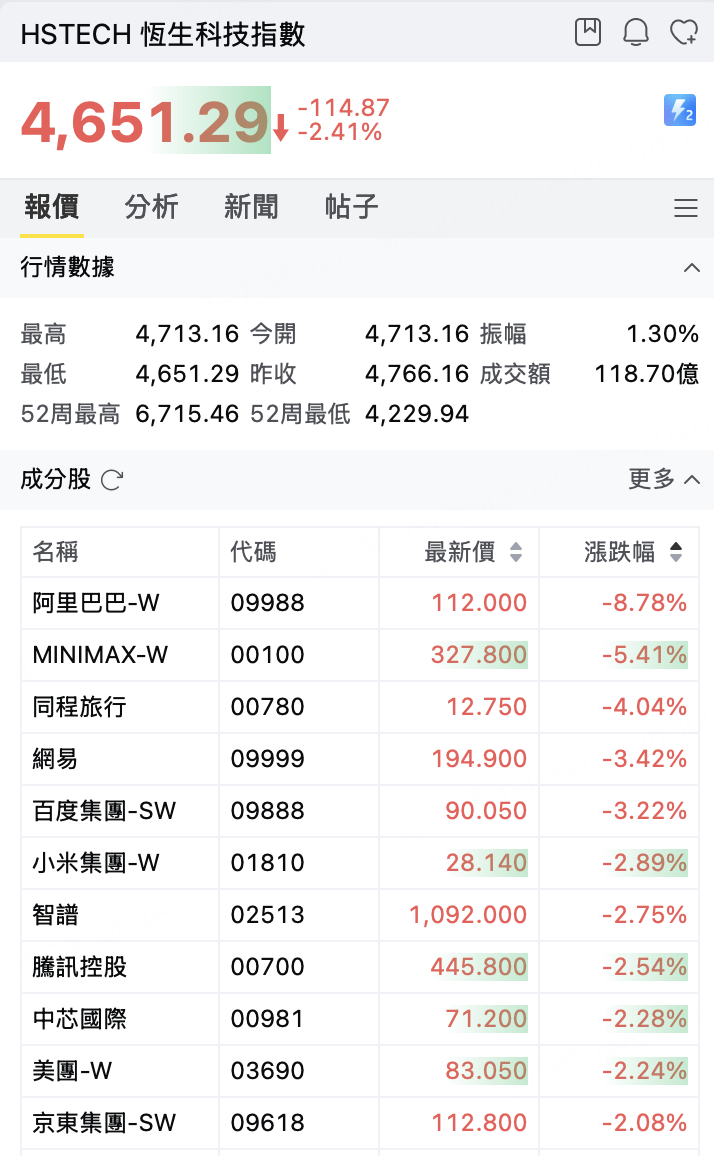Click the 成交額 value 118.70億
Image resolution: width=714 pixels, height=1156 pixels.
[x=647, y=375]
